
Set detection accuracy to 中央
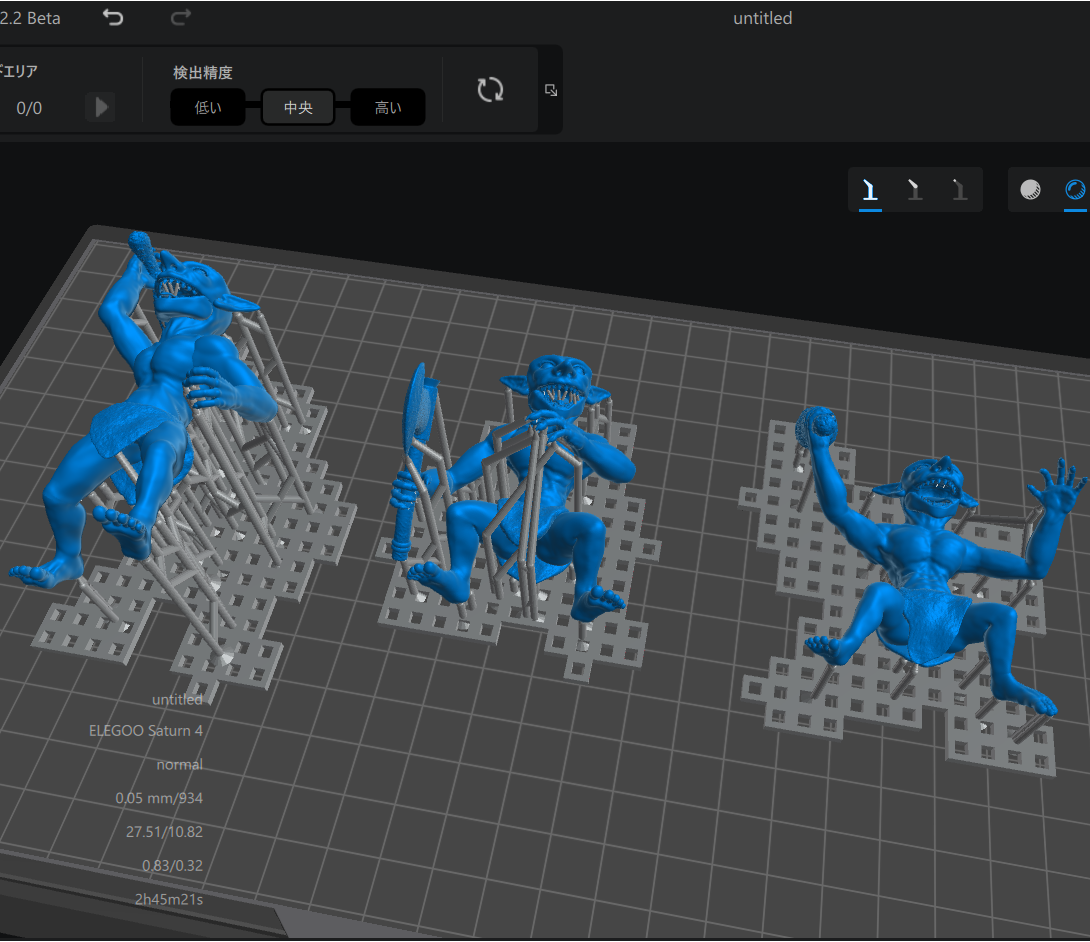pos(298,108)
